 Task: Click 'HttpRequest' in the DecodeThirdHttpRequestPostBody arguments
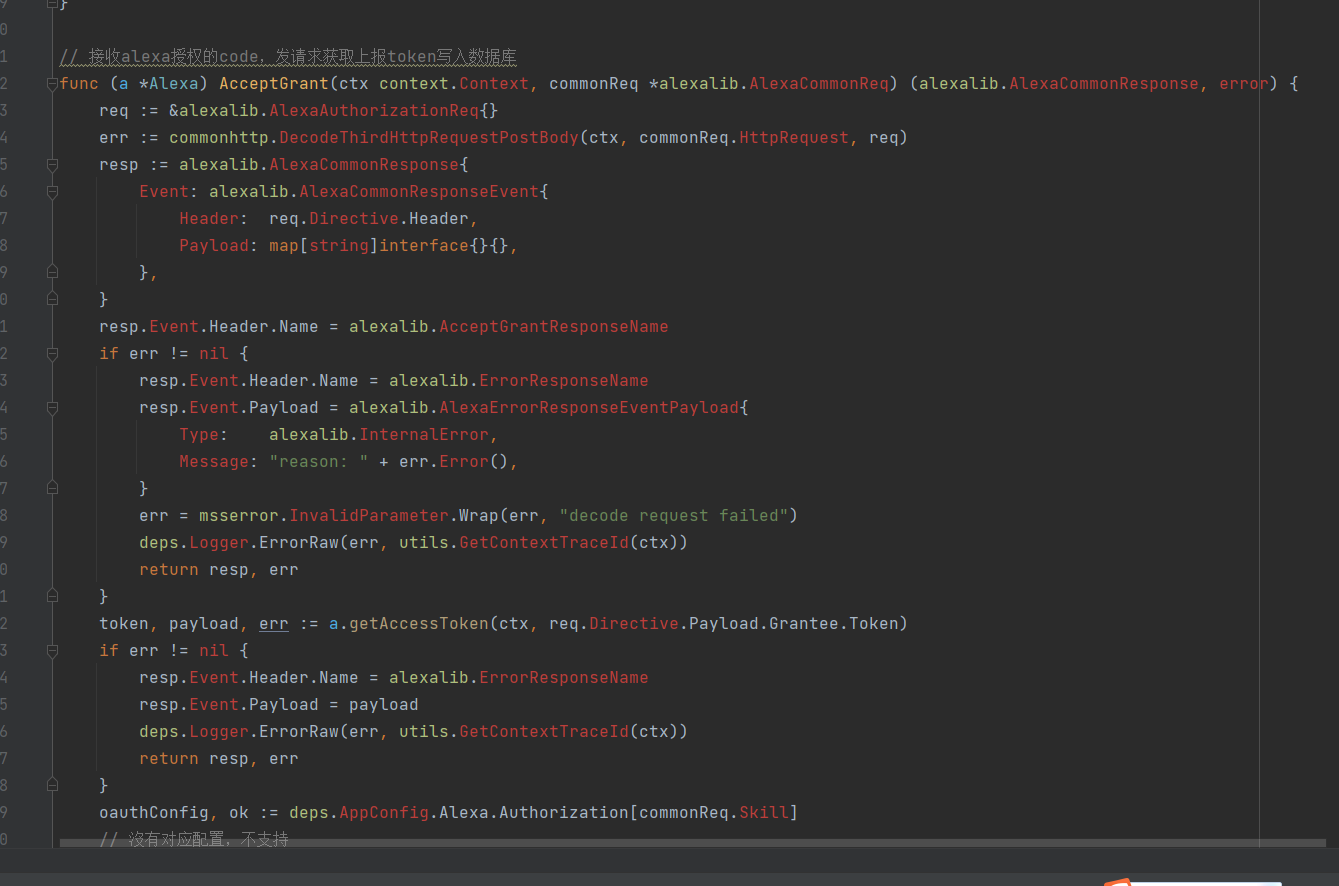pos(794,138)
